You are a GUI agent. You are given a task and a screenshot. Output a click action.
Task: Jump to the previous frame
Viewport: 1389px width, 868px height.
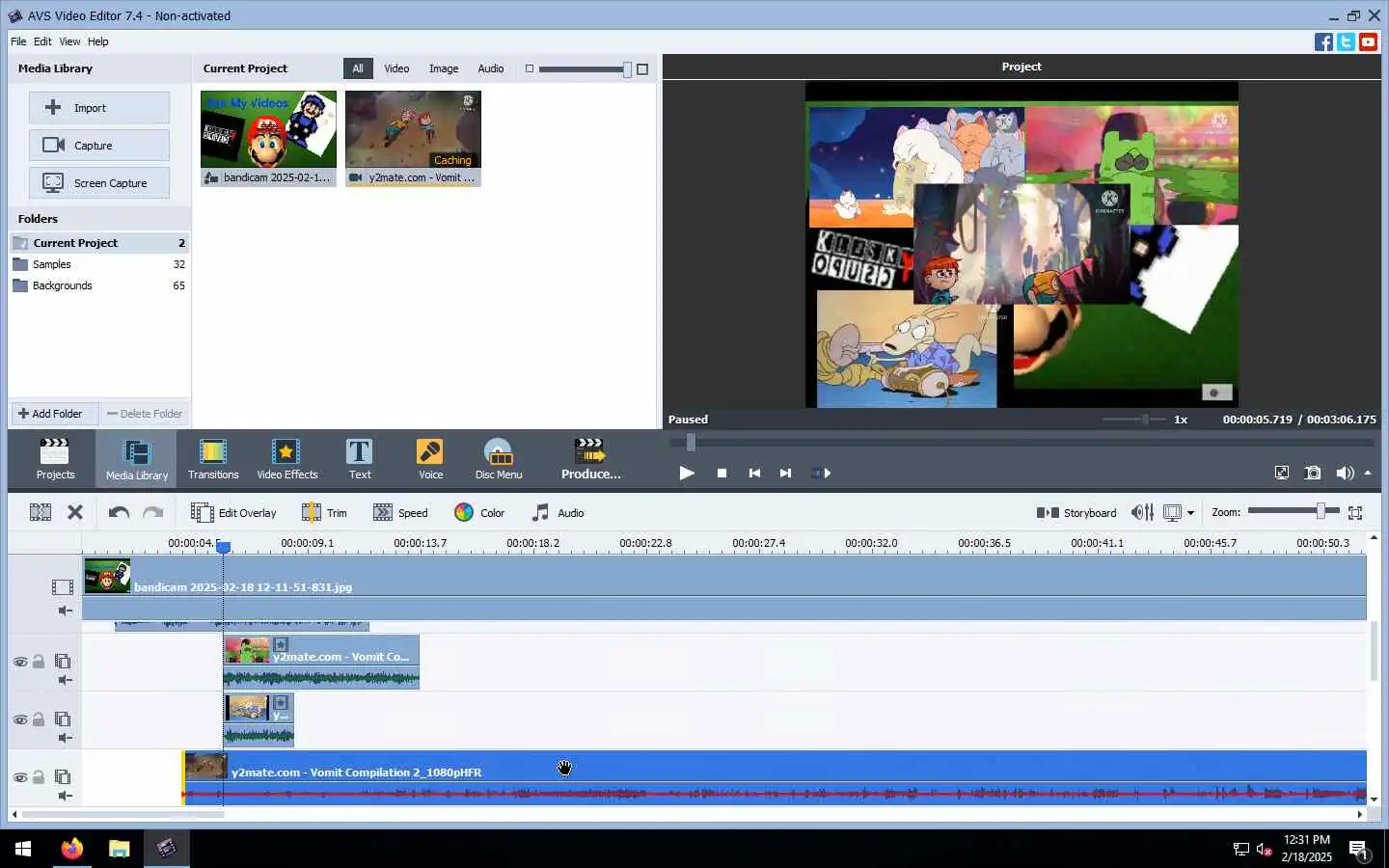[x=754, y=473]
